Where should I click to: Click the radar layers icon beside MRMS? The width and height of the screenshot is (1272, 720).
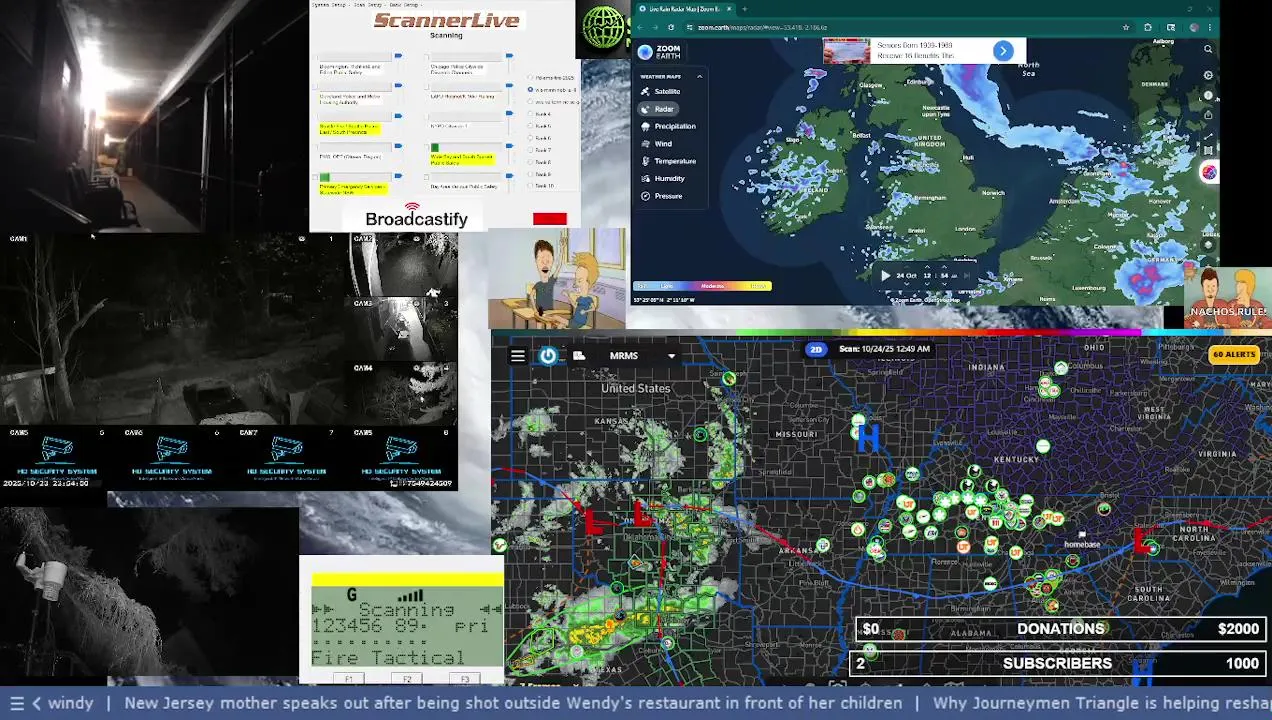(579, 356)
